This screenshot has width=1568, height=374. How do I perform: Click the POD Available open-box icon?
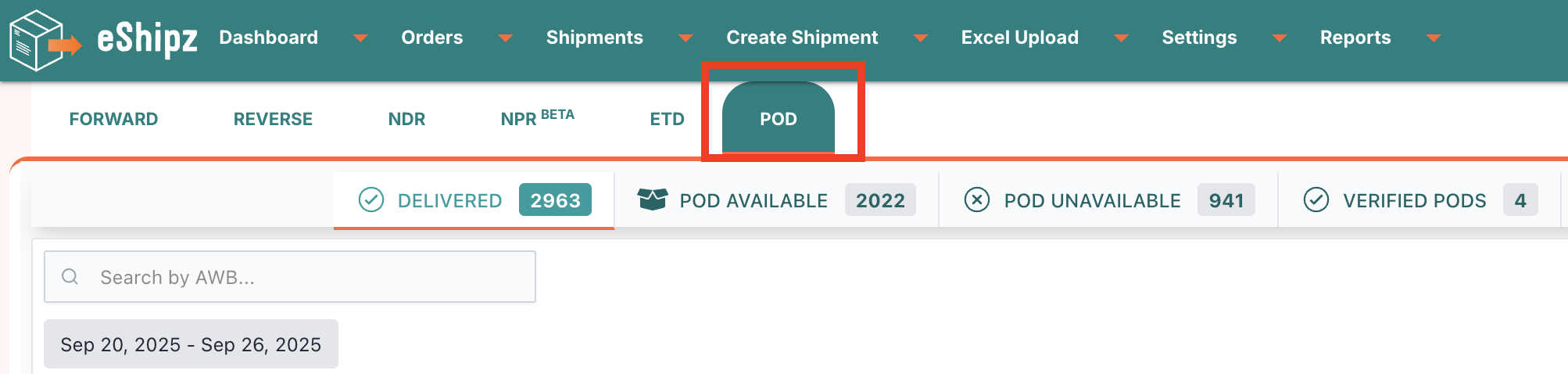pyautogui.click(x=652, y=200)
